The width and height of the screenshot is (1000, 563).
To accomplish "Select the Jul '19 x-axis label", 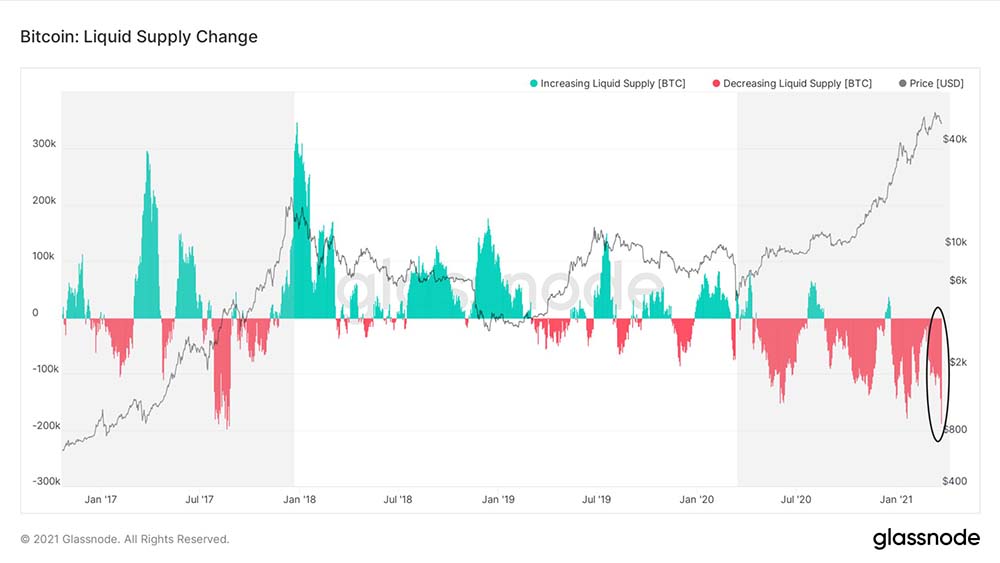I will 596,499.
